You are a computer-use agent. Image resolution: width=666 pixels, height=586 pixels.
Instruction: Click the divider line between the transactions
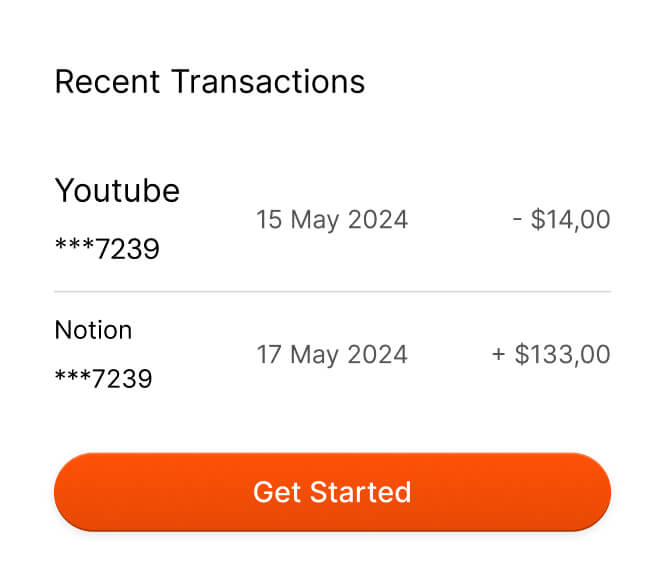[332, 292]
